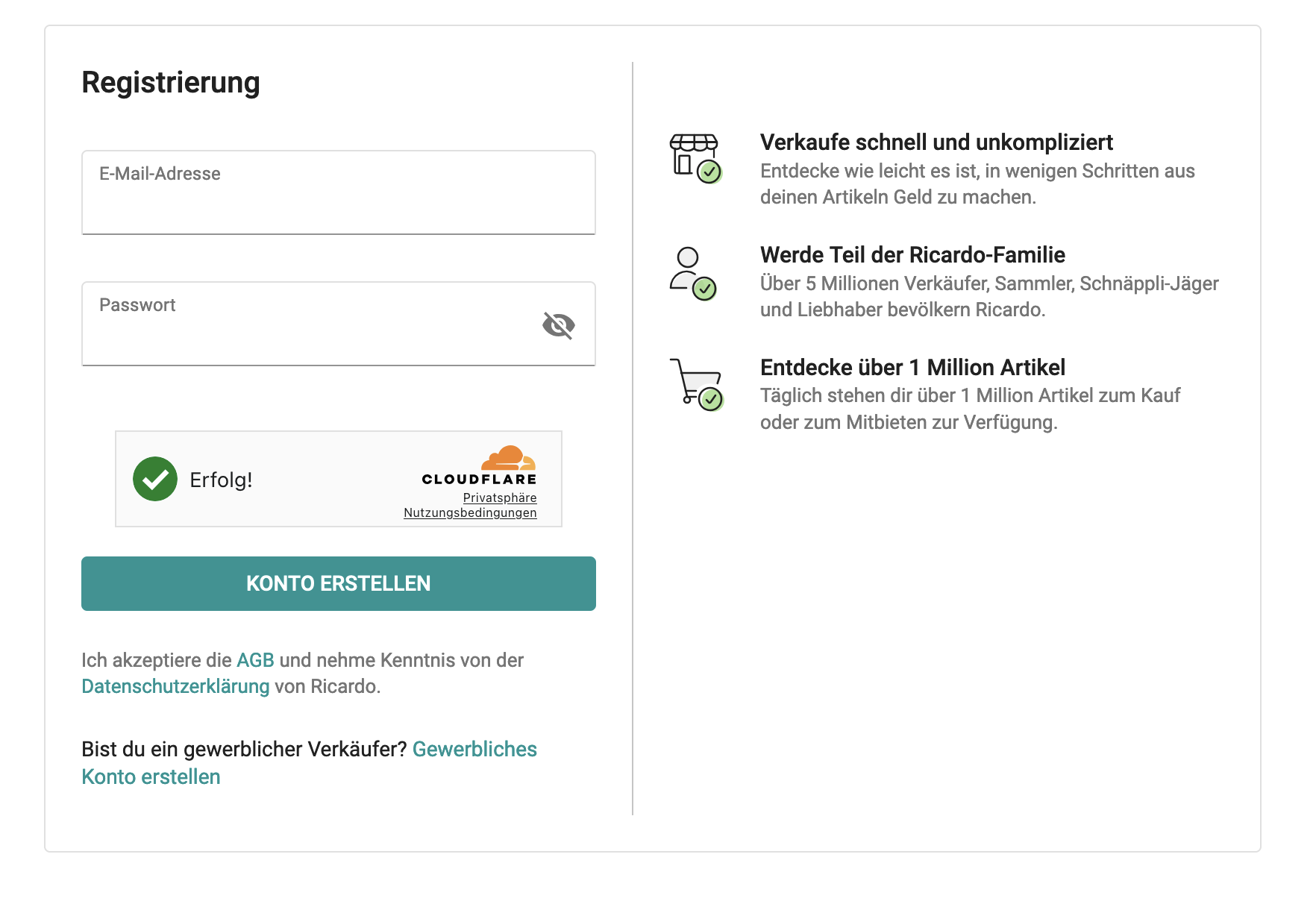
Task: Click the Cloudflare cloud logo
Action: point(508,457)
